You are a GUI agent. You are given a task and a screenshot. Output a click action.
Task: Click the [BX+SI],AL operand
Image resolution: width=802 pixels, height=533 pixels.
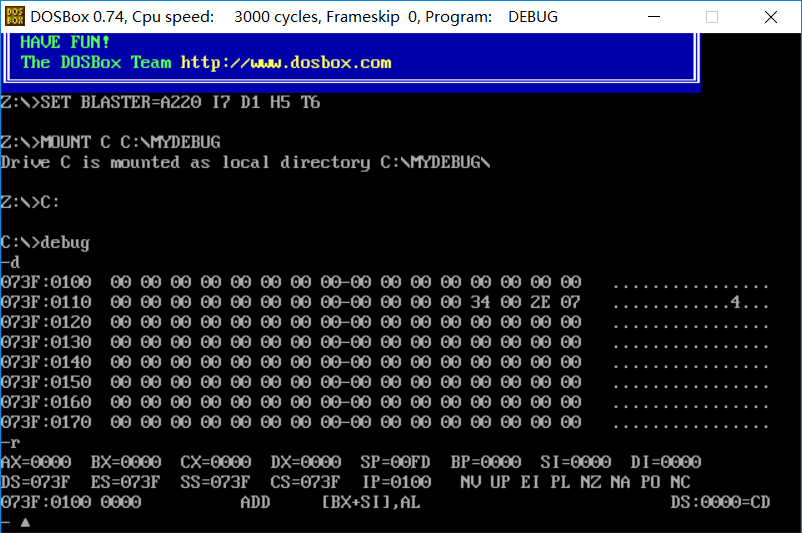[371, 502]
